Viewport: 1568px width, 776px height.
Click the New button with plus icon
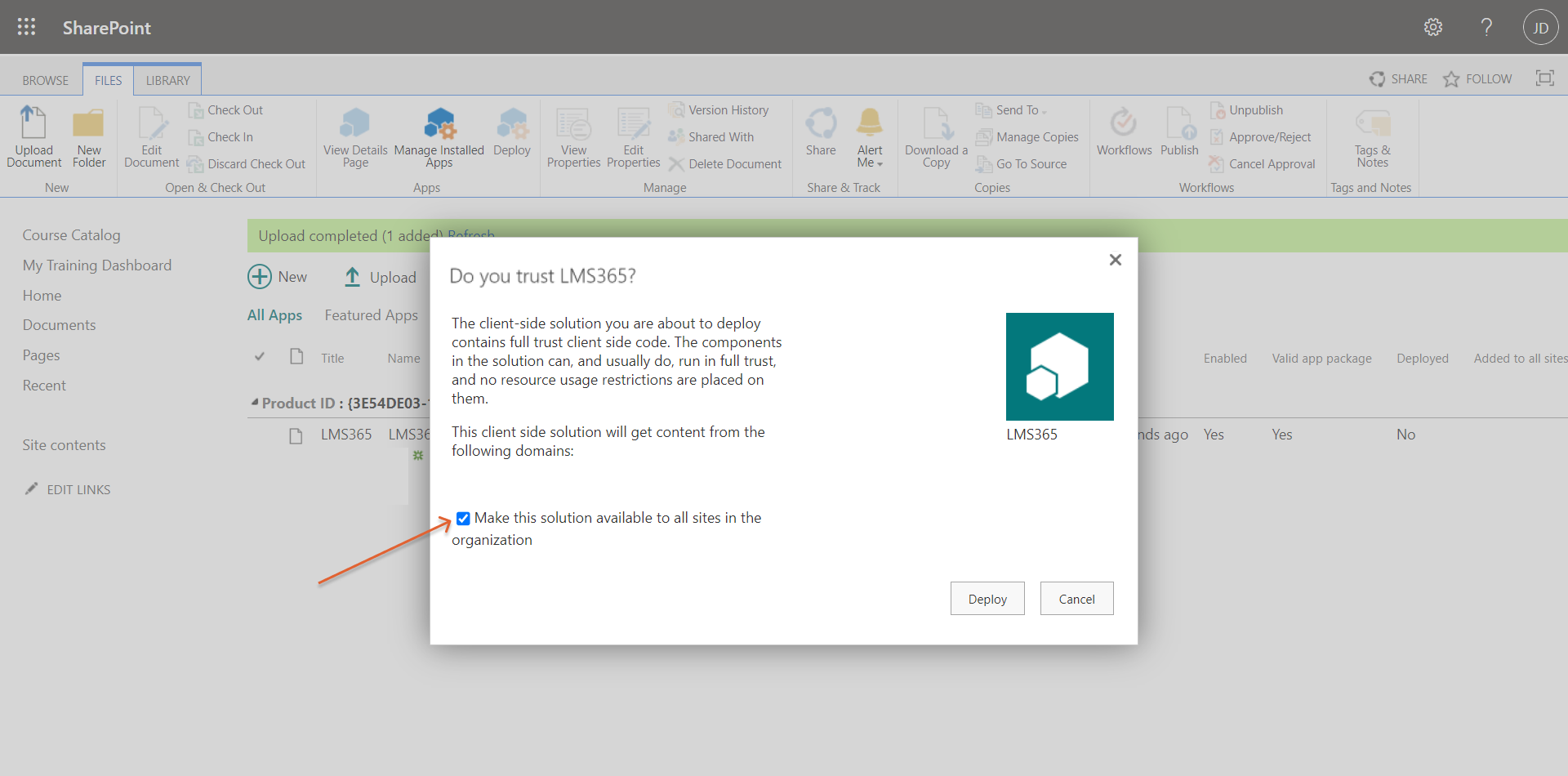tap(278, 277)
